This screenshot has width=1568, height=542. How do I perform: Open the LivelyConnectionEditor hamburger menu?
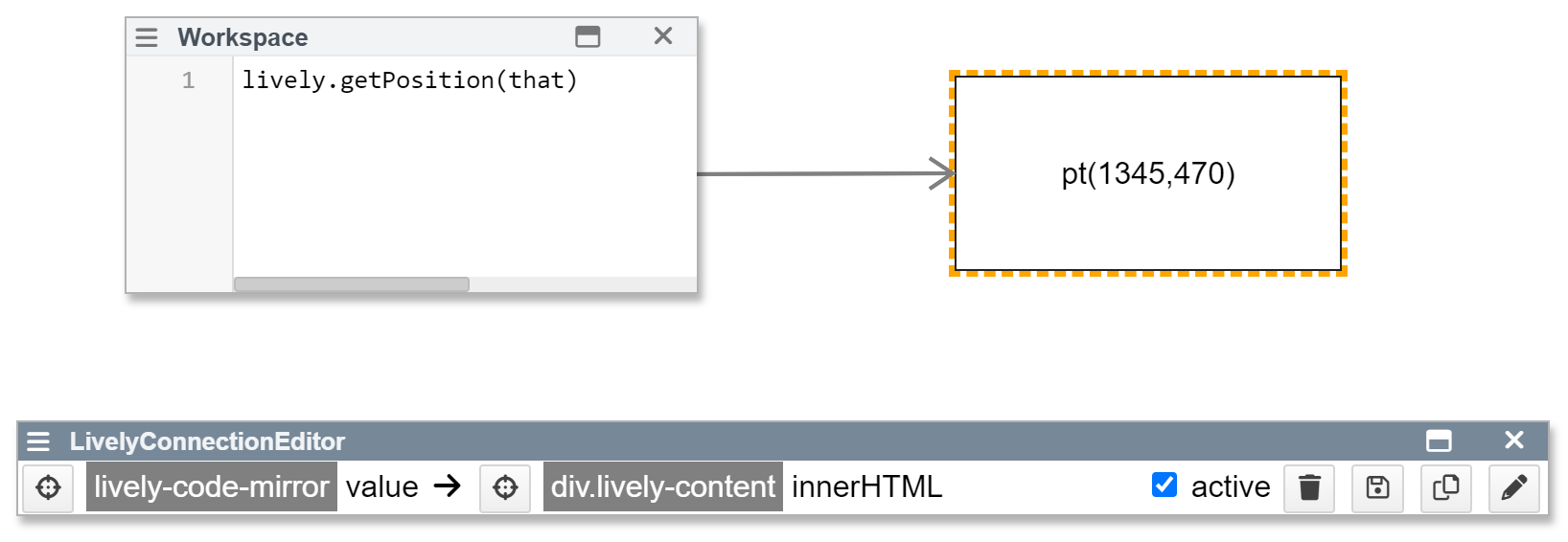[x=38, y=441]
